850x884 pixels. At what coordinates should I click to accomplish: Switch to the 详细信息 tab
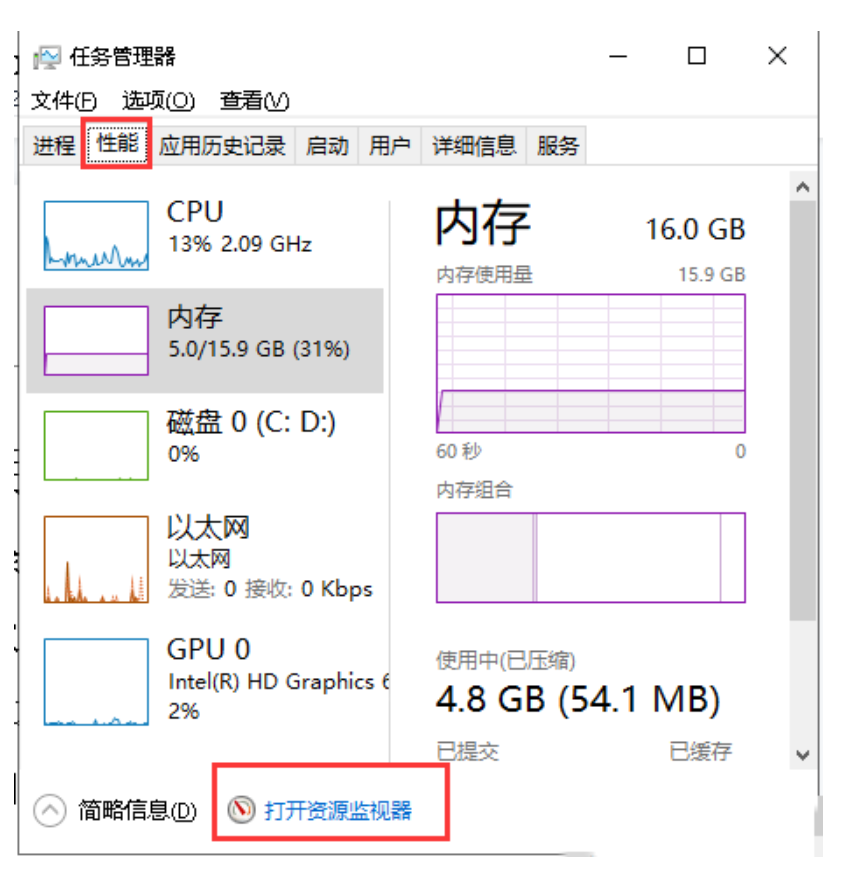coord(474,146)
